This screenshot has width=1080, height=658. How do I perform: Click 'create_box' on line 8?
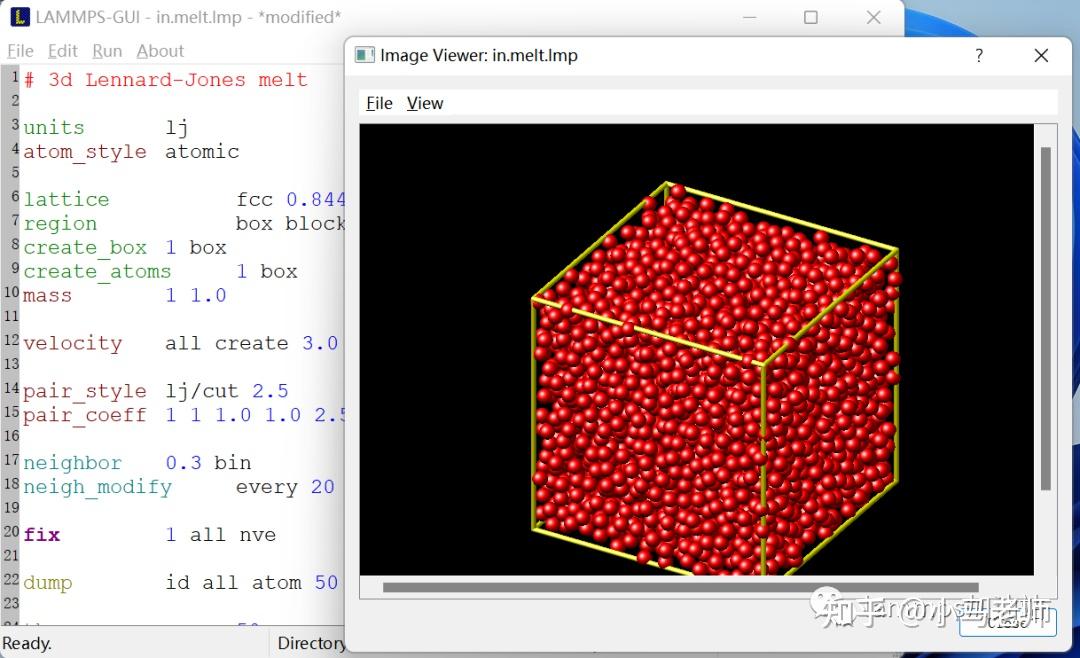point(85,247)
